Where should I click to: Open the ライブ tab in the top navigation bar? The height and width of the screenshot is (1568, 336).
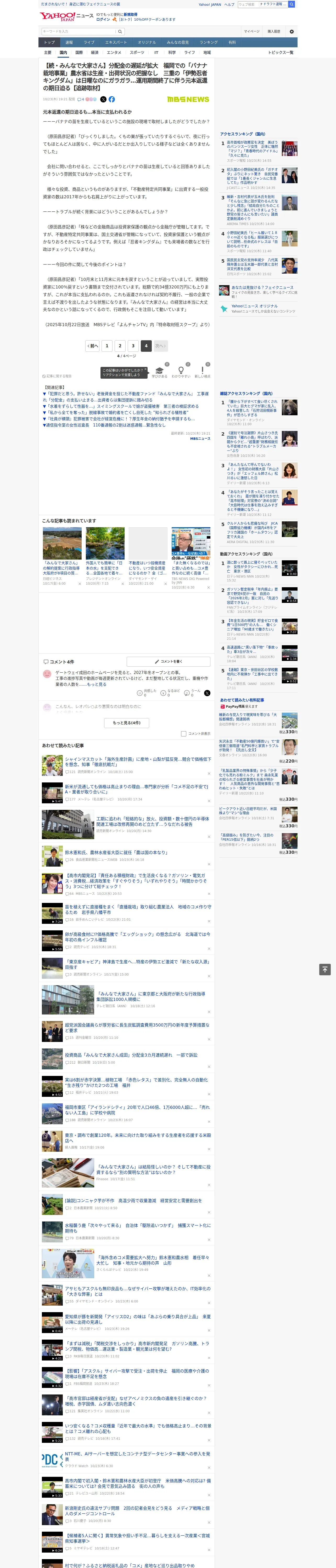[x=89, y=43]
